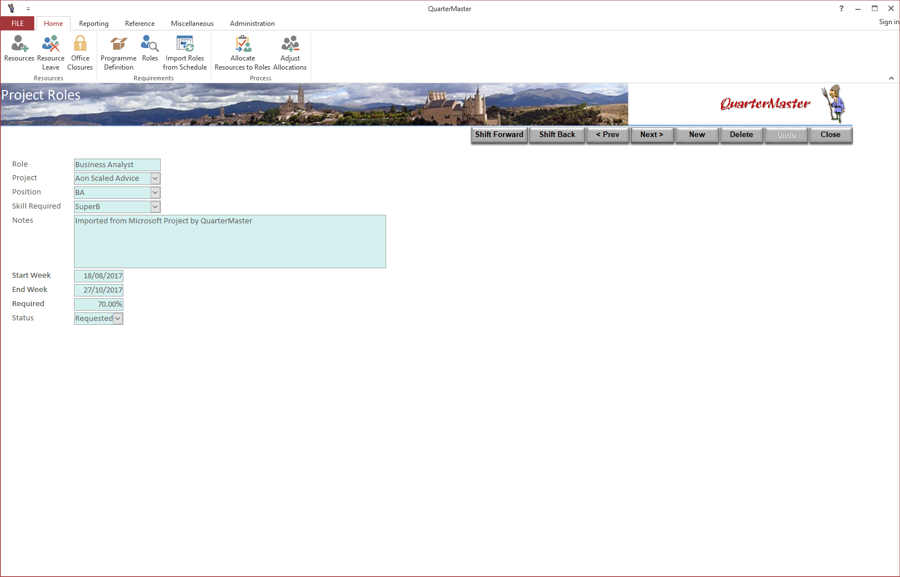This screenshot has height=577, width=900.
Task: Click the Role field Business Analyst
Action: (x=117, y=165)
